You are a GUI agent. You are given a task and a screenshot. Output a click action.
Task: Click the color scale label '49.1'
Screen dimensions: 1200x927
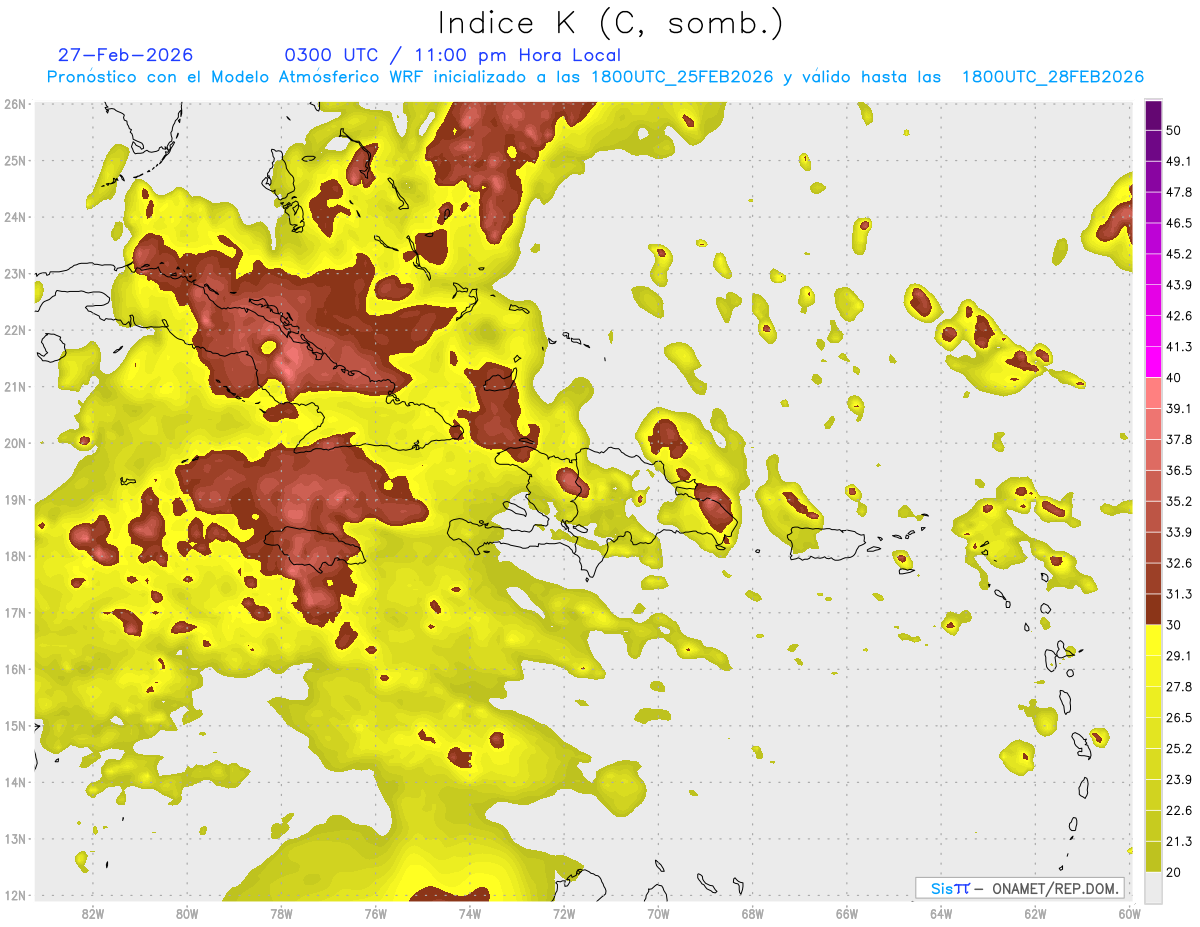[x=1179, y=161]
